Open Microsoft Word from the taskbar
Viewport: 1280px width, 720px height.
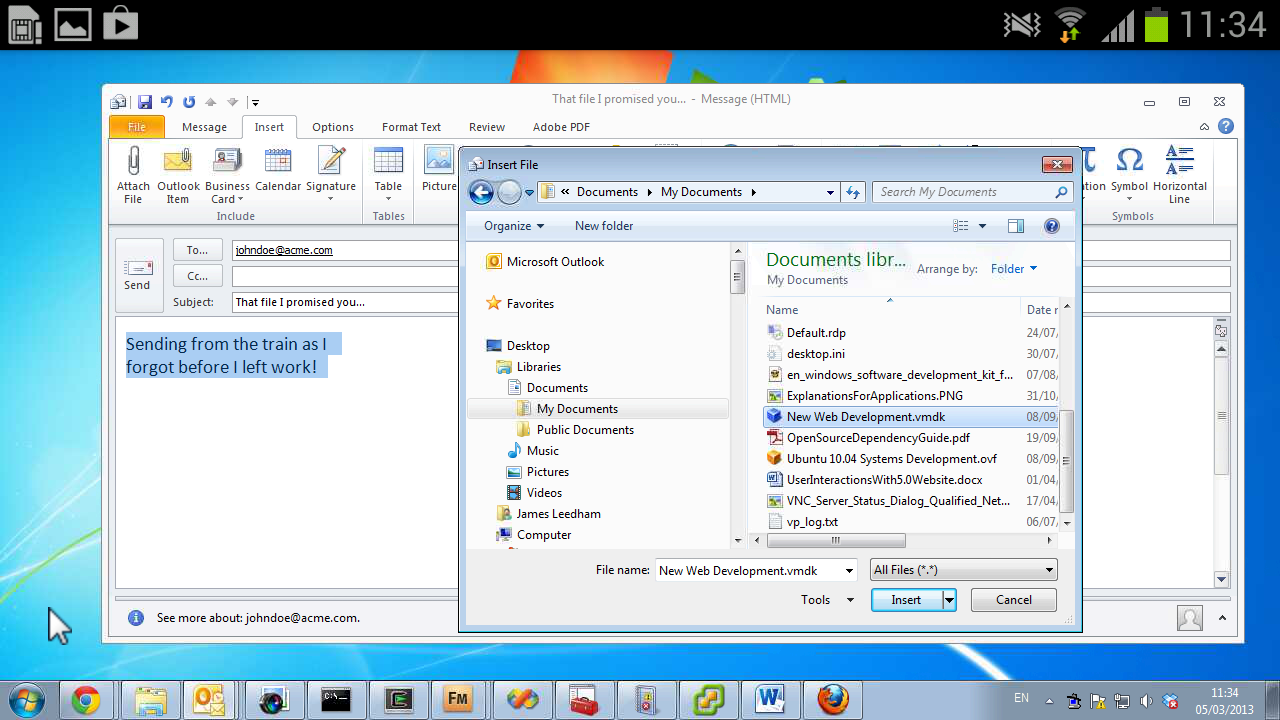[x=770, y=700]
